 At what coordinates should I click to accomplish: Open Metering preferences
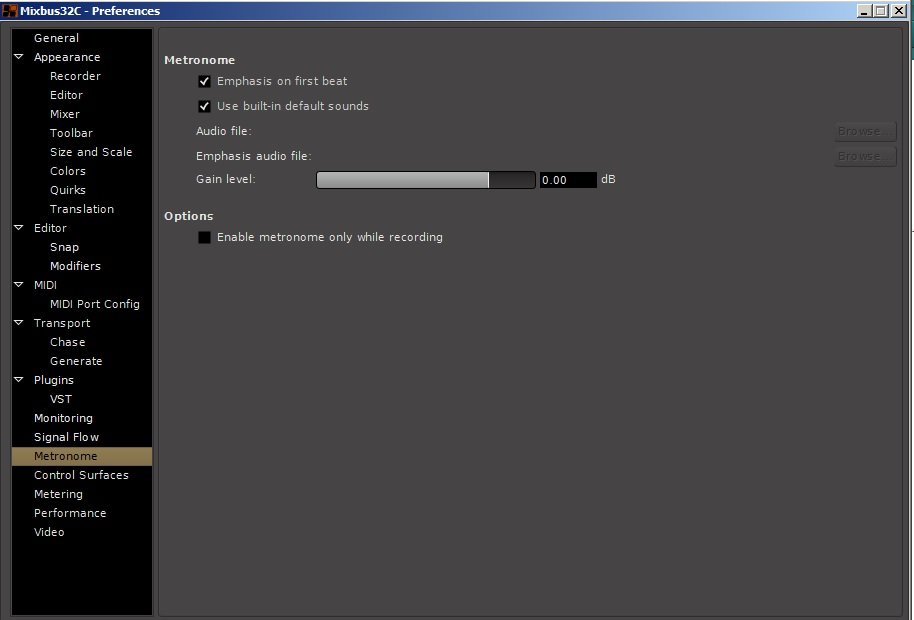pos(58,494)
